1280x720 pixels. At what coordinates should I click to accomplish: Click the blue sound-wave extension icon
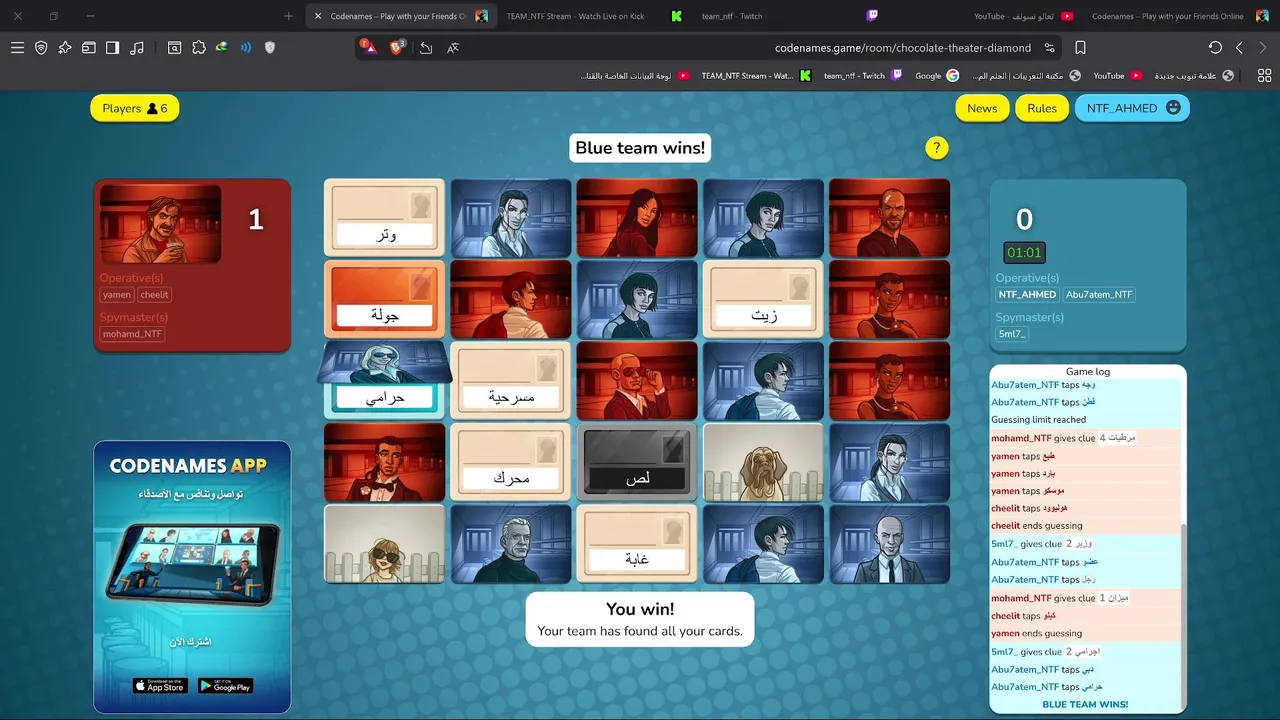tap(246, 48)
